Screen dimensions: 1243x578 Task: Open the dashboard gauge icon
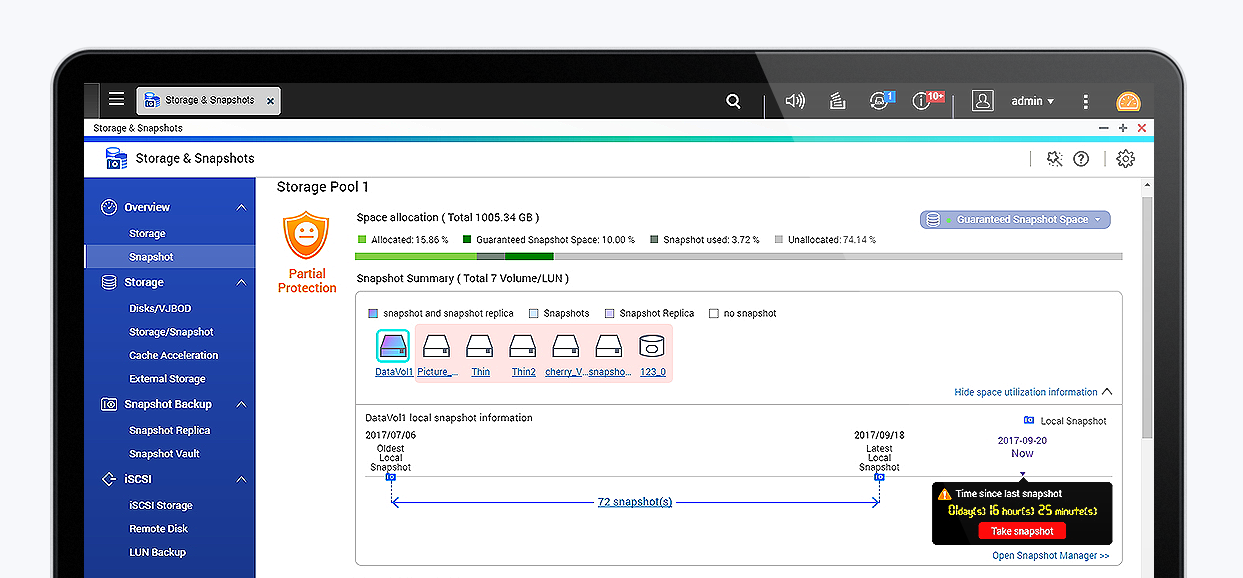1128,102
